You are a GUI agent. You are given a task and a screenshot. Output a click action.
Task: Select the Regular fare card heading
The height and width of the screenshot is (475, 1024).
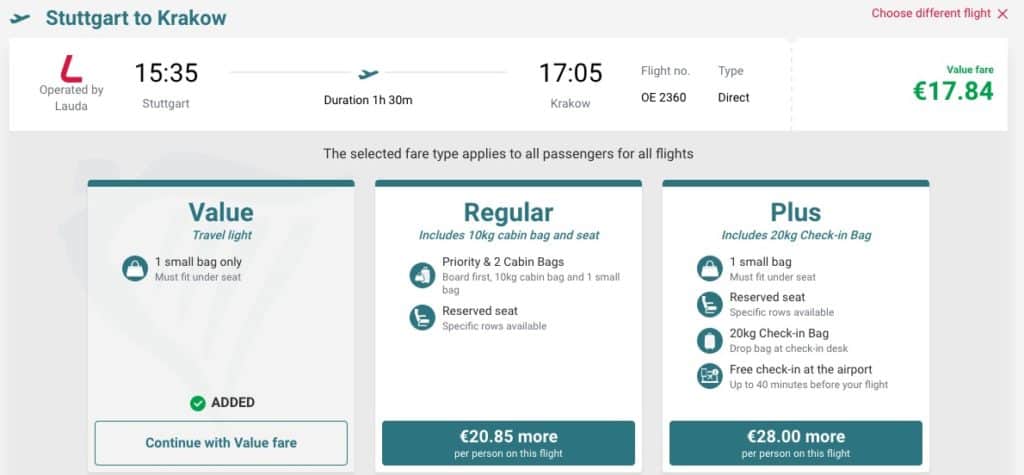pyautogui.click(x=508, y=212)
